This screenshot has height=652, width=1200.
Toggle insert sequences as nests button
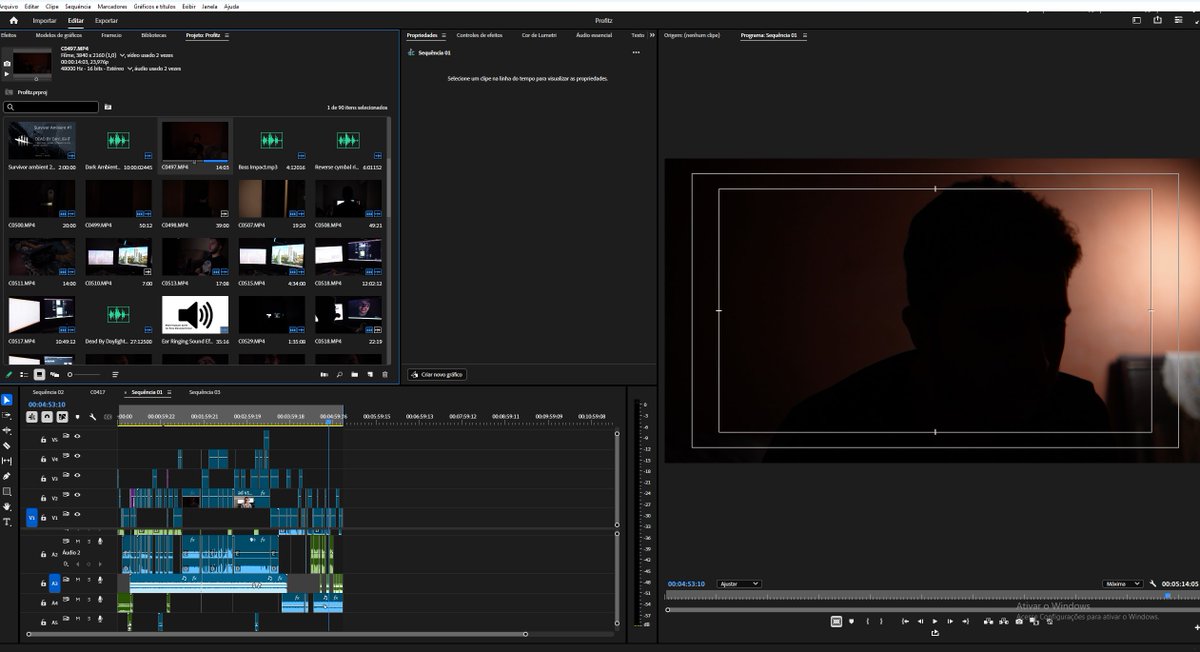coord(32,417)
